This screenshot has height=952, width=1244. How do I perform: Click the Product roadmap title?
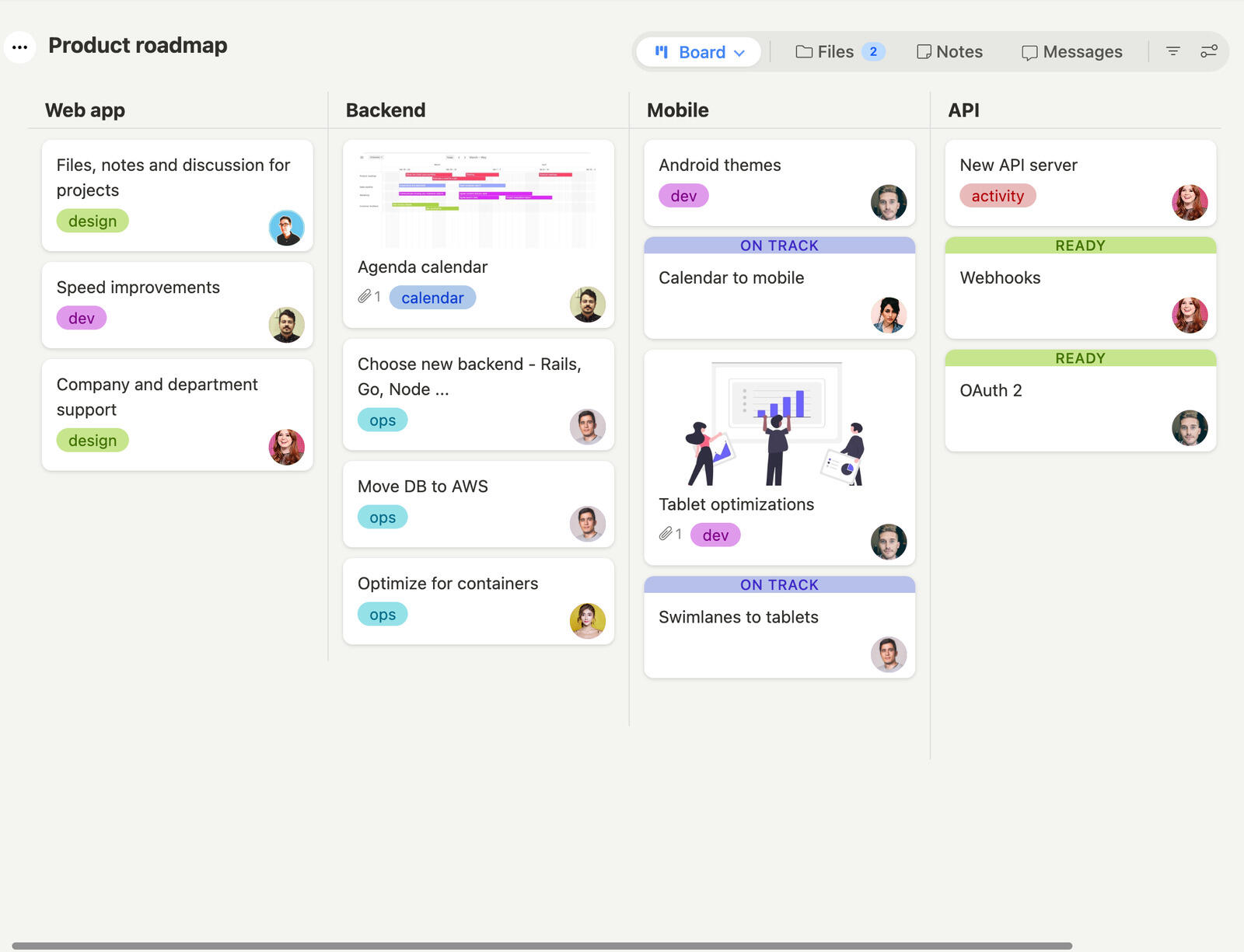[x=138, y=45]
